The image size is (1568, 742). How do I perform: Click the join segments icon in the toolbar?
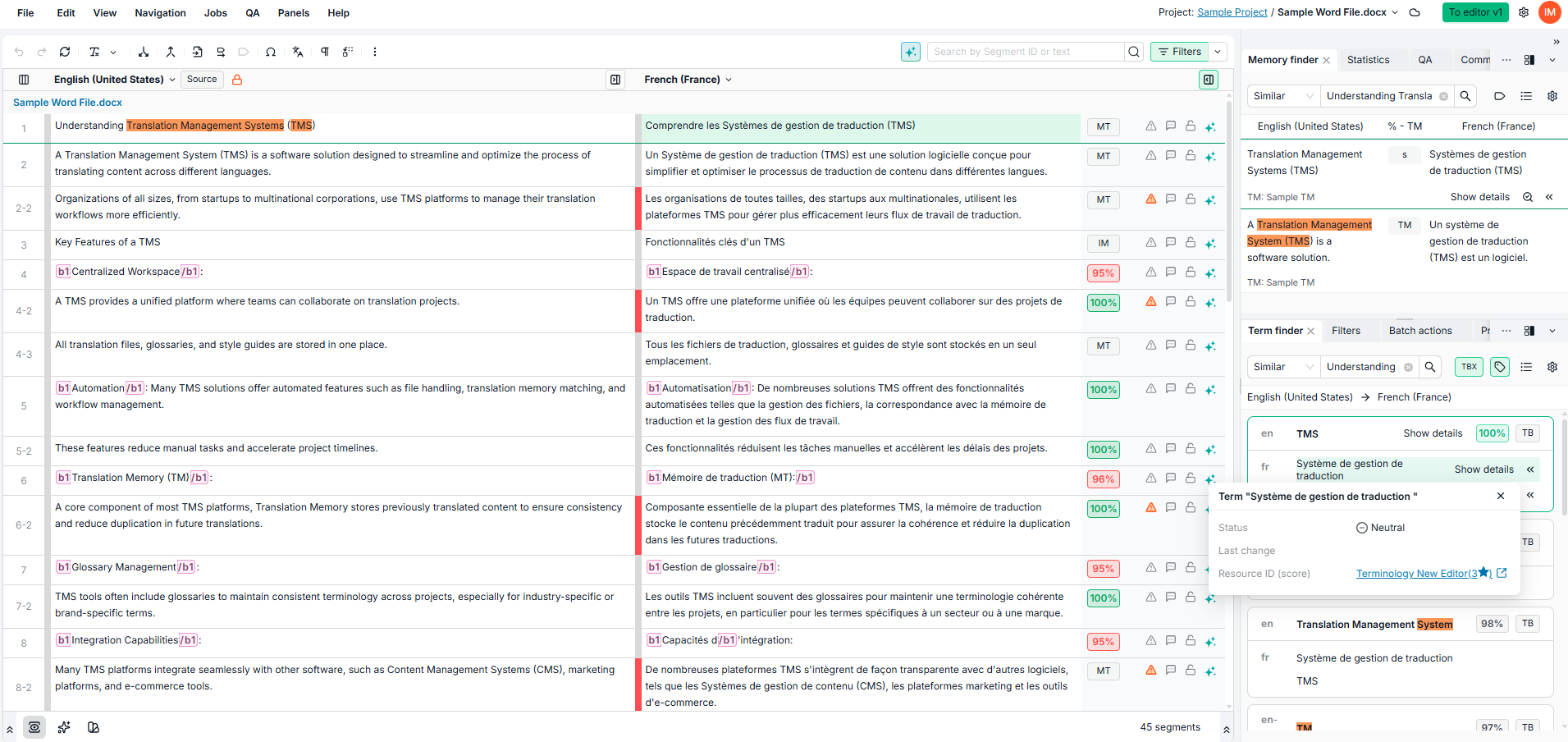coord(171,52)
